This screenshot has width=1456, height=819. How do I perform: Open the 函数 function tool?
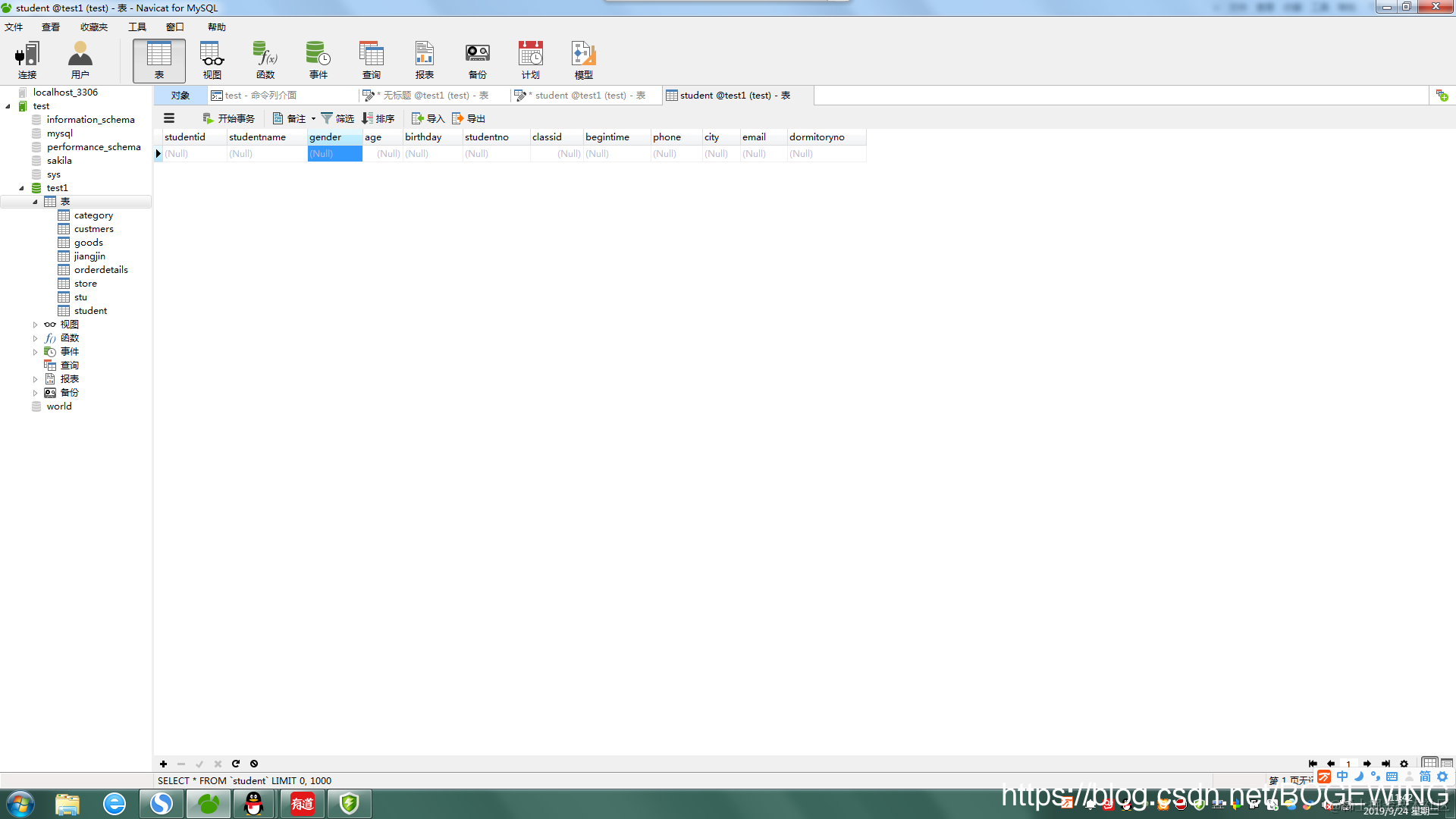click(265, 61)
